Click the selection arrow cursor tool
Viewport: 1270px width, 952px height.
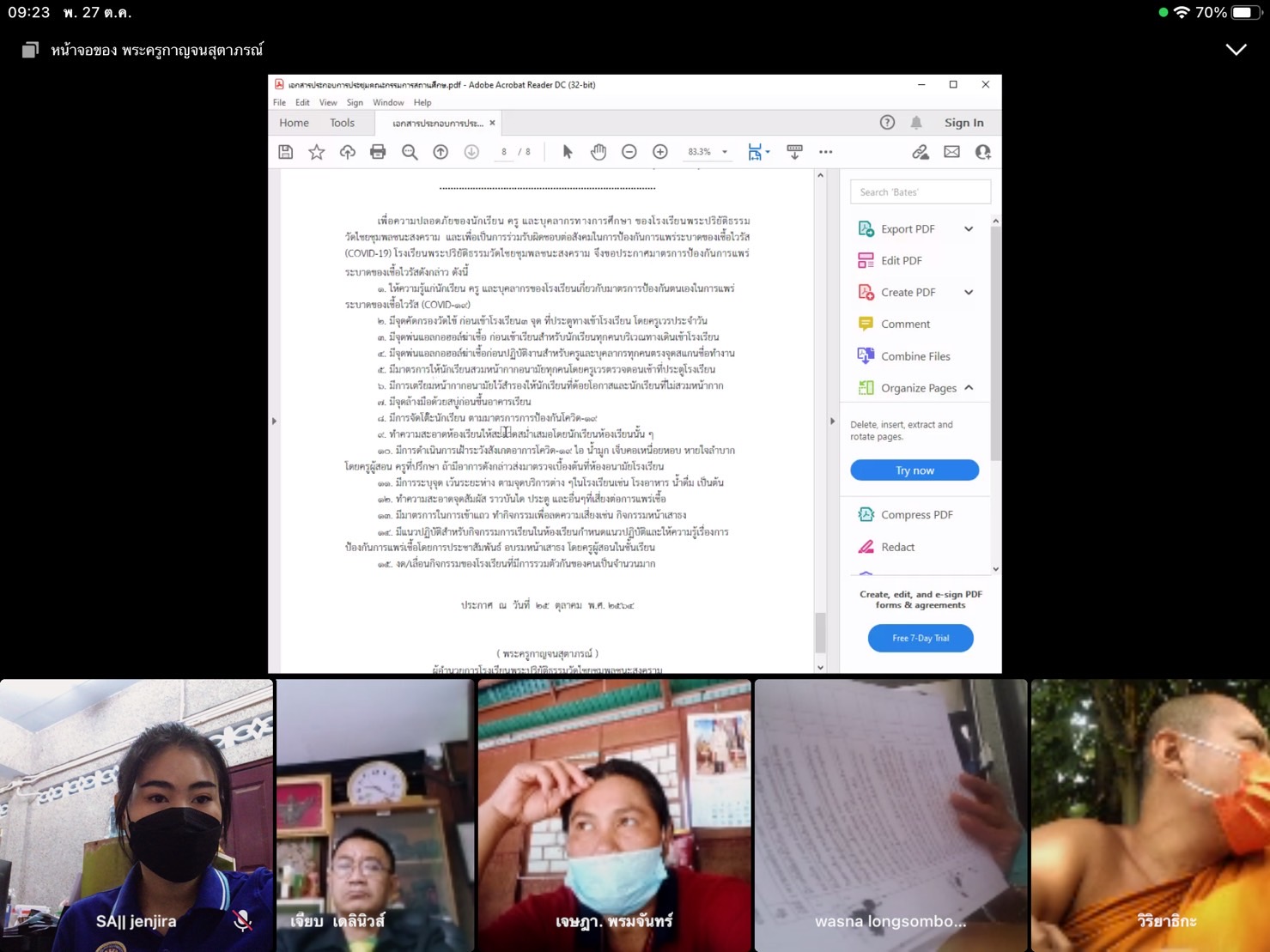click(x=568, y=152)
